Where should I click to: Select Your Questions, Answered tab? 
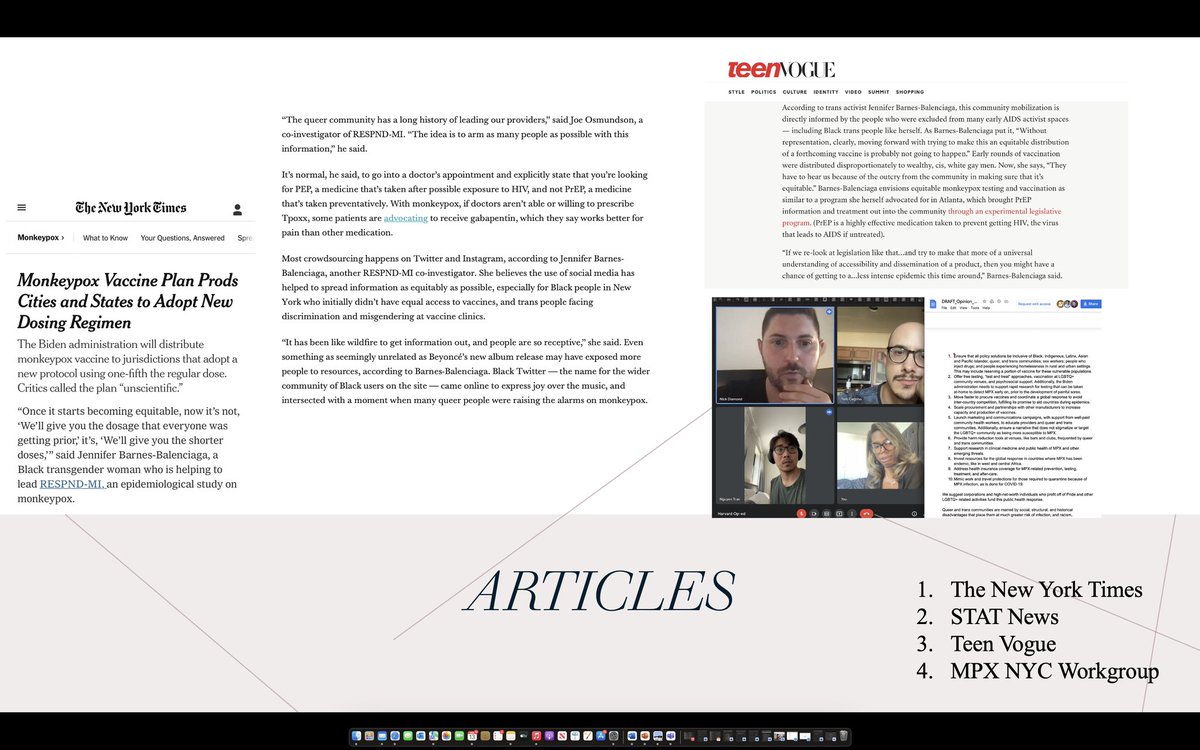click(182, 238)
